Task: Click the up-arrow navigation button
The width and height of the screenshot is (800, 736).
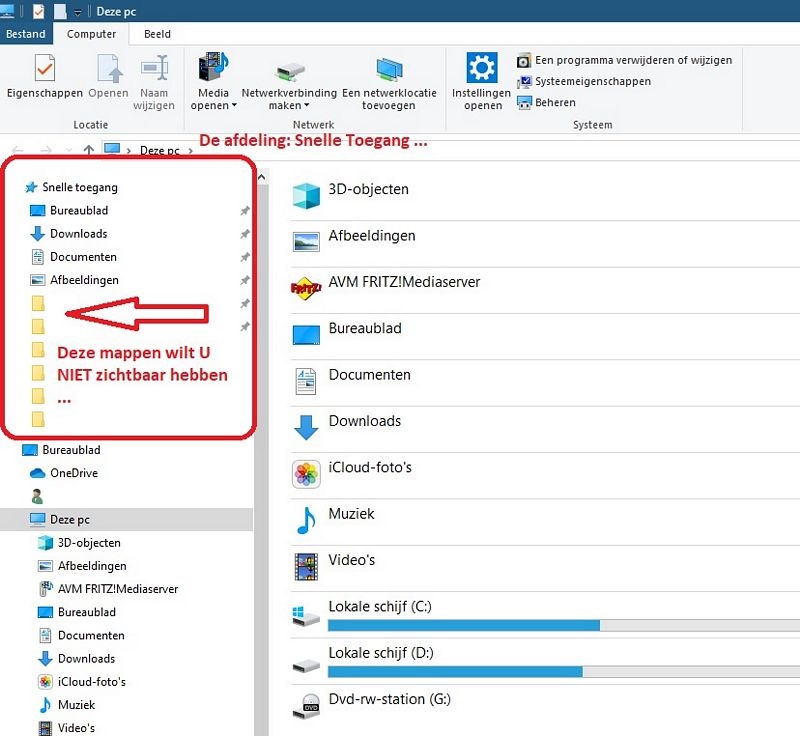Action: pos(89,150)
